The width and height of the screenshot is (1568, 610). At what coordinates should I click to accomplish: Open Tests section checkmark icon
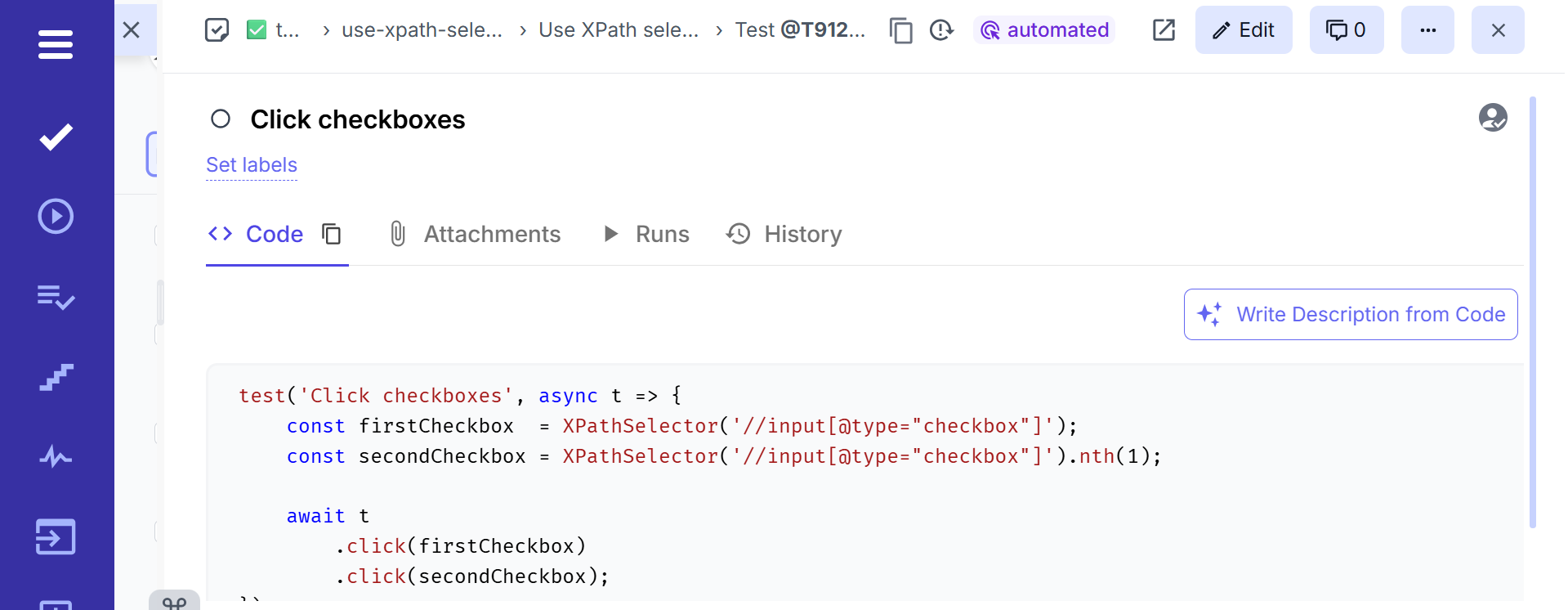pos(56,137)
